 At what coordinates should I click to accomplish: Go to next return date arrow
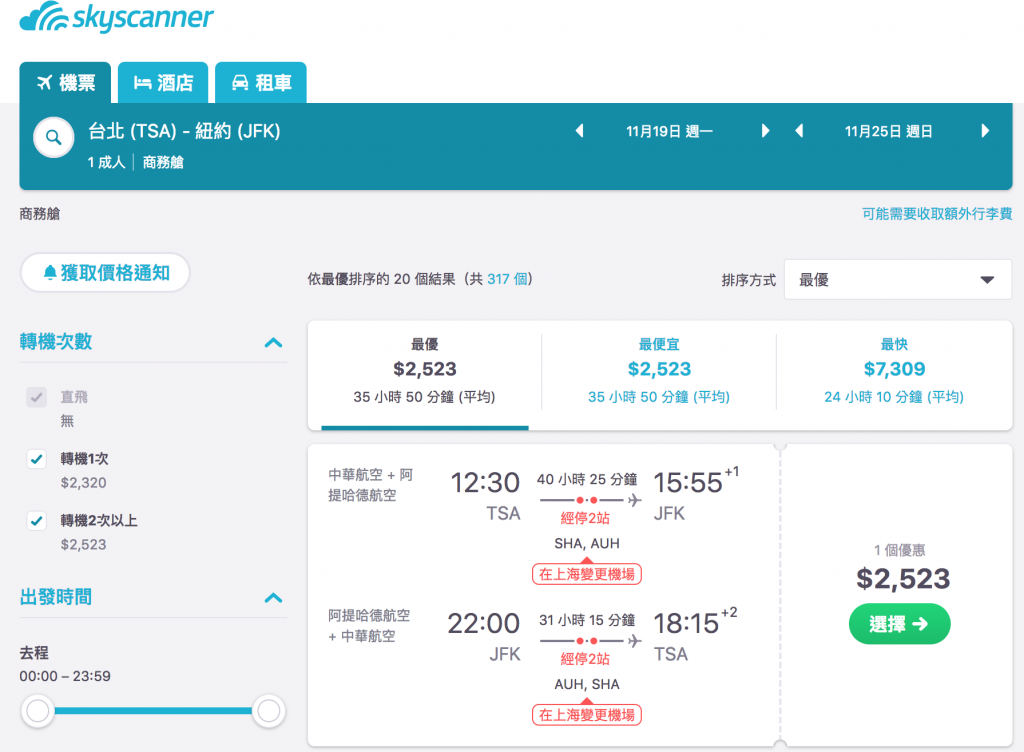pos(985,131)
